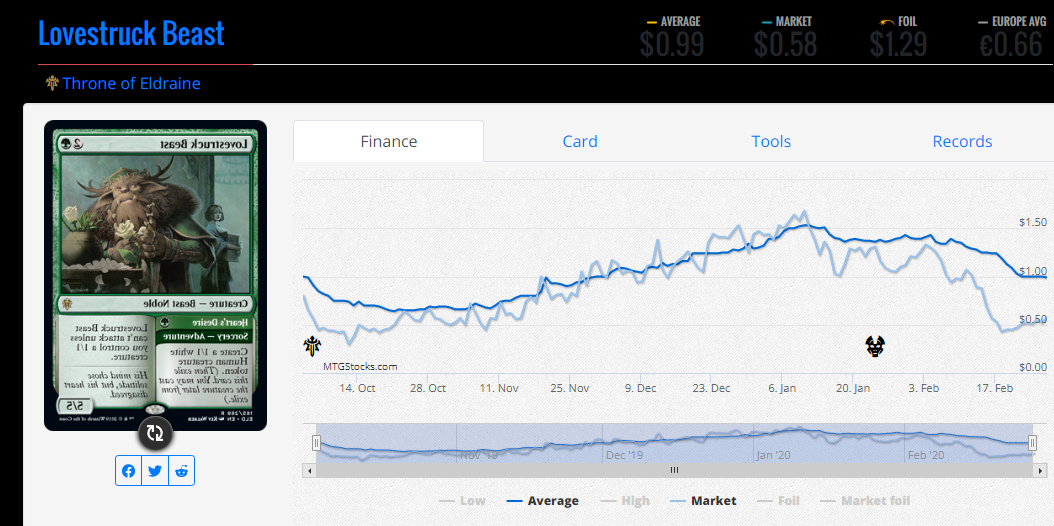Click the MARKET price $0.58
Image resolution: width=1054 pixels, height=526 pixels.
pyautogui.click(x=785, y=44)
